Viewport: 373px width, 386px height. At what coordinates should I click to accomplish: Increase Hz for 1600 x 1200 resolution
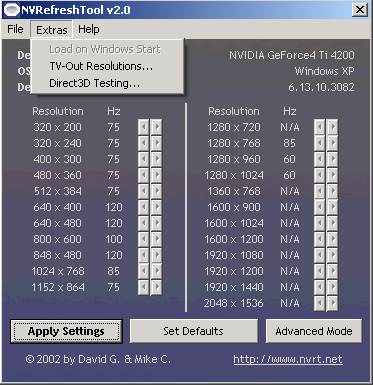pyautogui.click(x=332, y=239)
